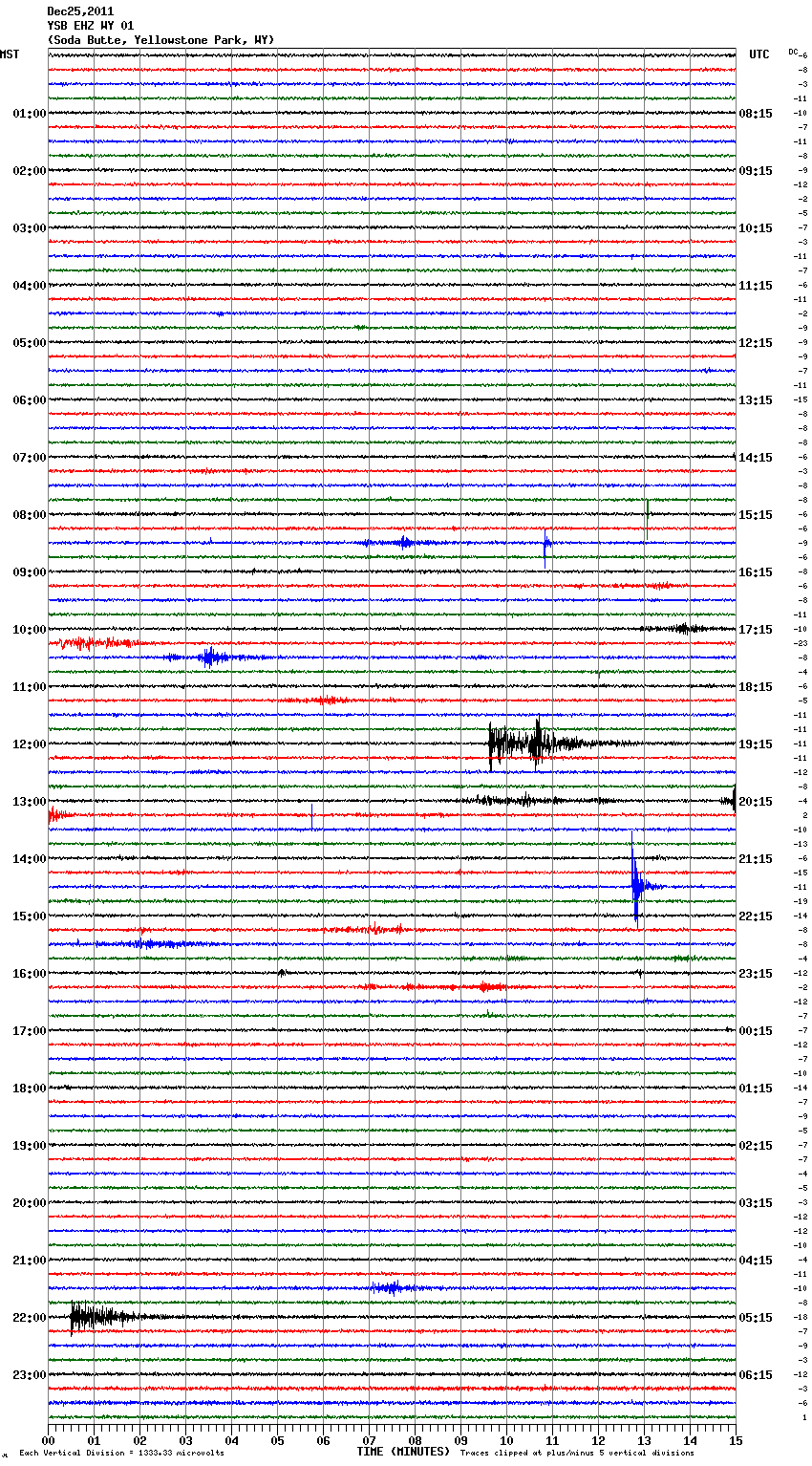Click the date header "Dec25,2011"
Screen dimensions: 812x1466
(80, 11)
